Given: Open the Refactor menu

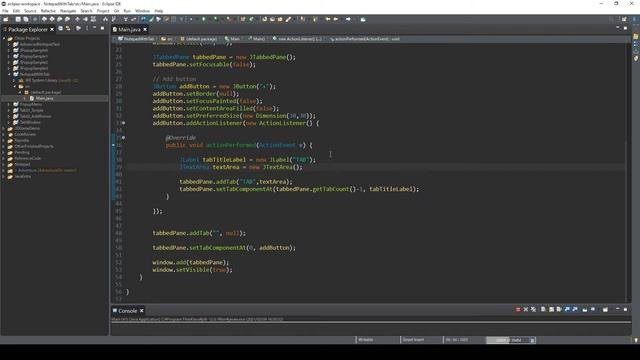Looking at the screenshot, I should tap(48, 11).
